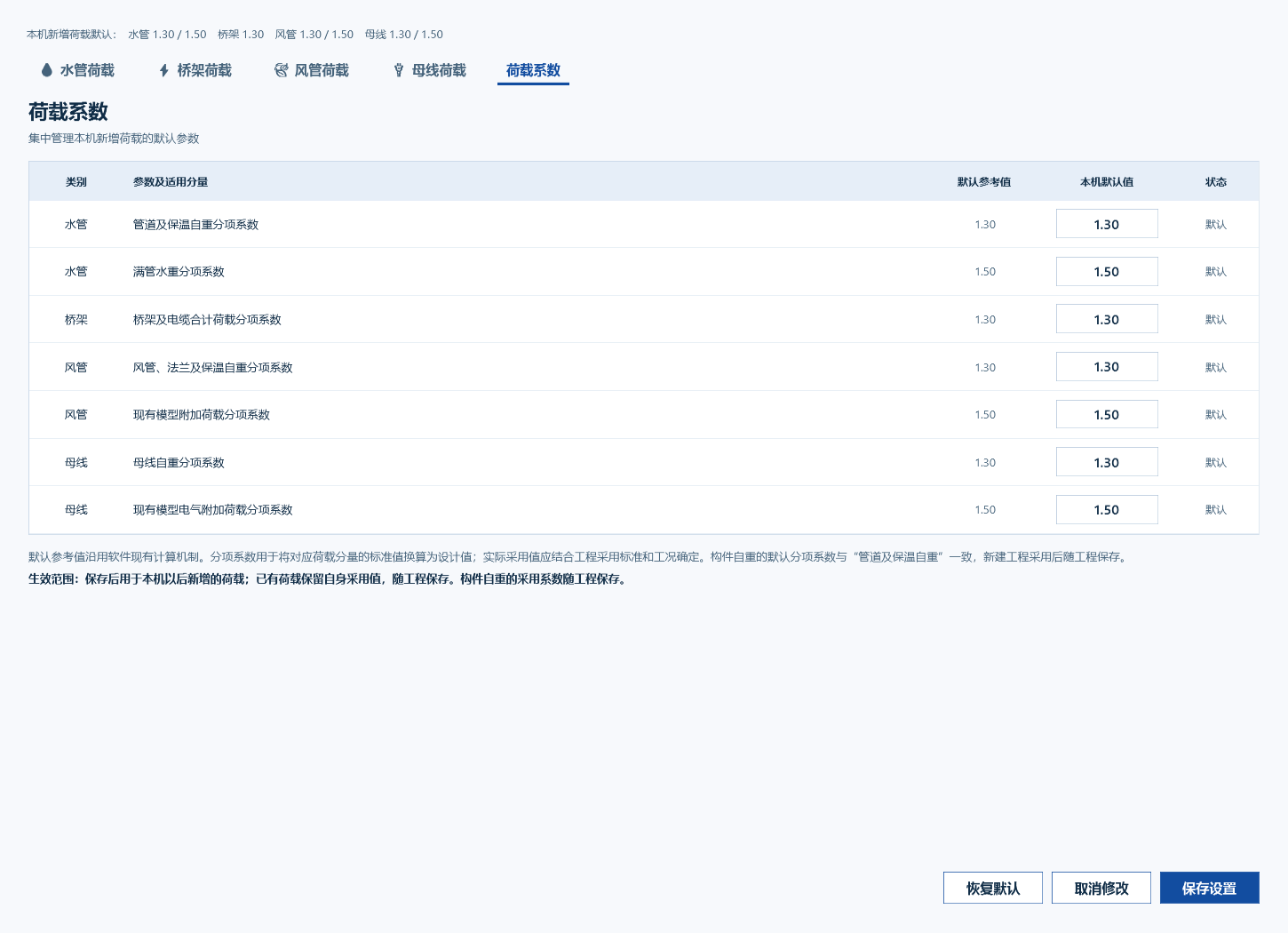This screenshot has height=933, width=1288.
Task: Click the 管道及保温自重分项系数 row label
Action: [195, 225]
